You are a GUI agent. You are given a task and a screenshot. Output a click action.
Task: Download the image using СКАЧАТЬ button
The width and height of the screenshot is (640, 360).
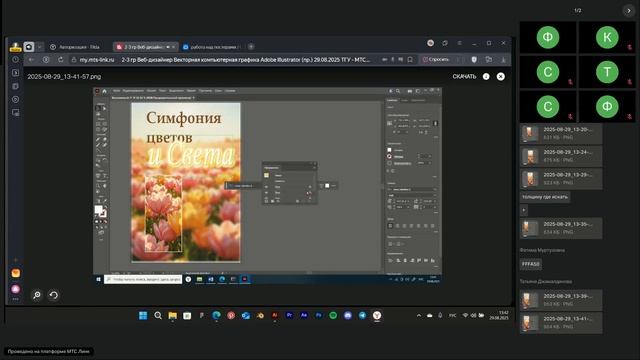coord(464,76)
